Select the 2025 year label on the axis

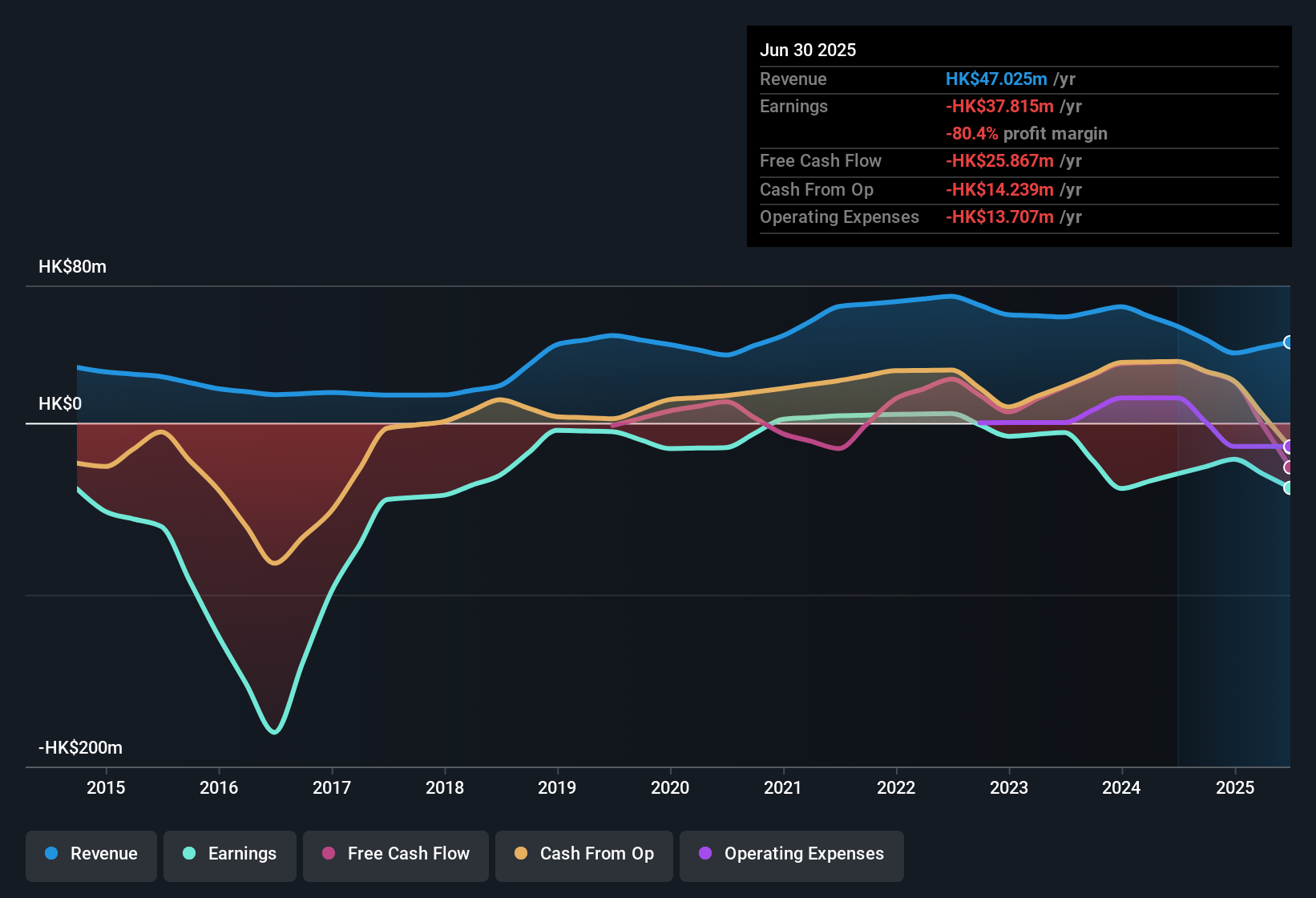(1234, 788)
